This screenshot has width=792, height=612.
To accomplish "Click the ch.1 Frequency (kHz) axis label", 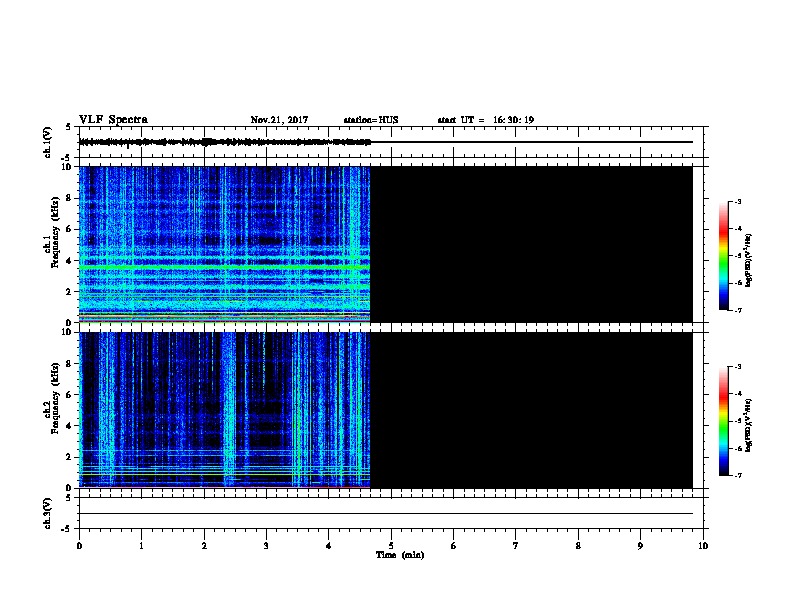I will click(x=51, y=232).
